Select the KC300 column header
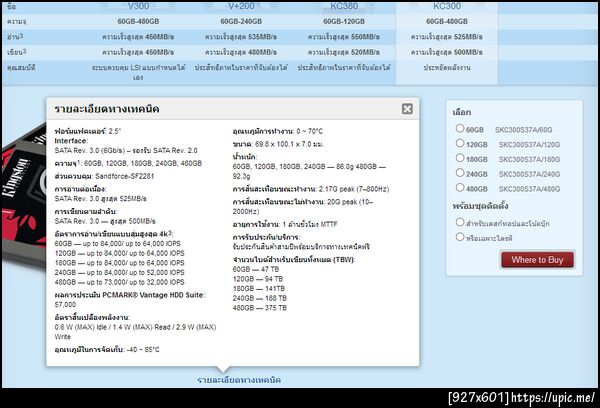This screenshot has width=600, height=408. 447,6
